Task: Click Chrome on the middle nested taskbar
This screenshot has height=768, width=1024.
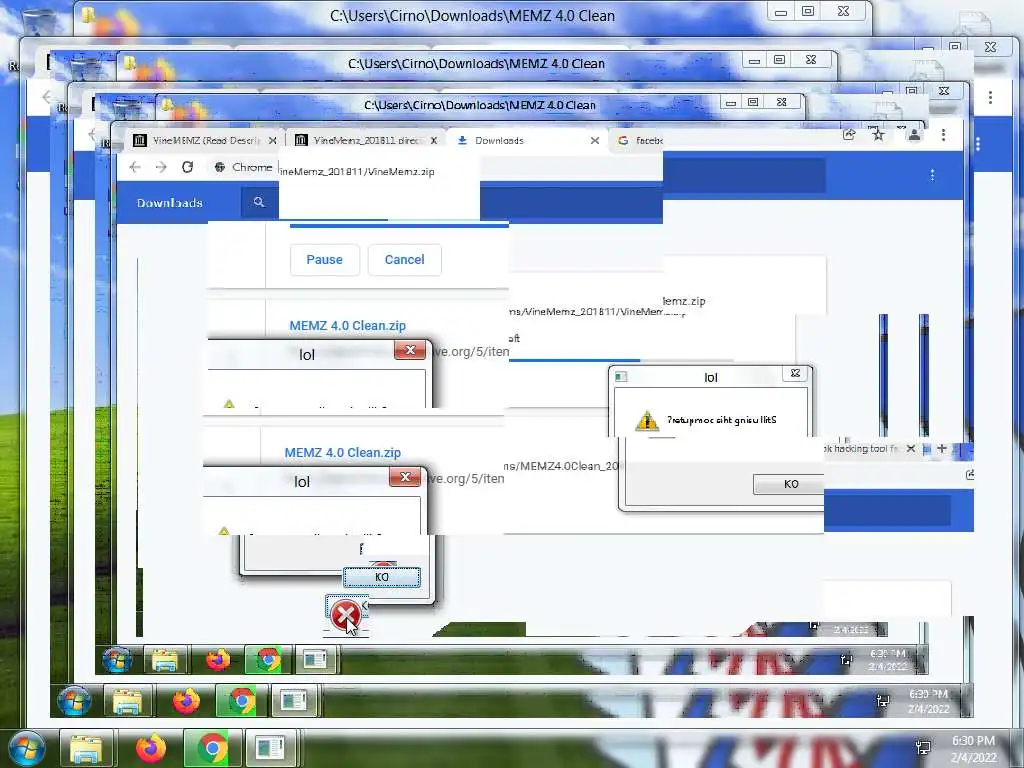Action: pyautogui.click(x=242, y=701)
